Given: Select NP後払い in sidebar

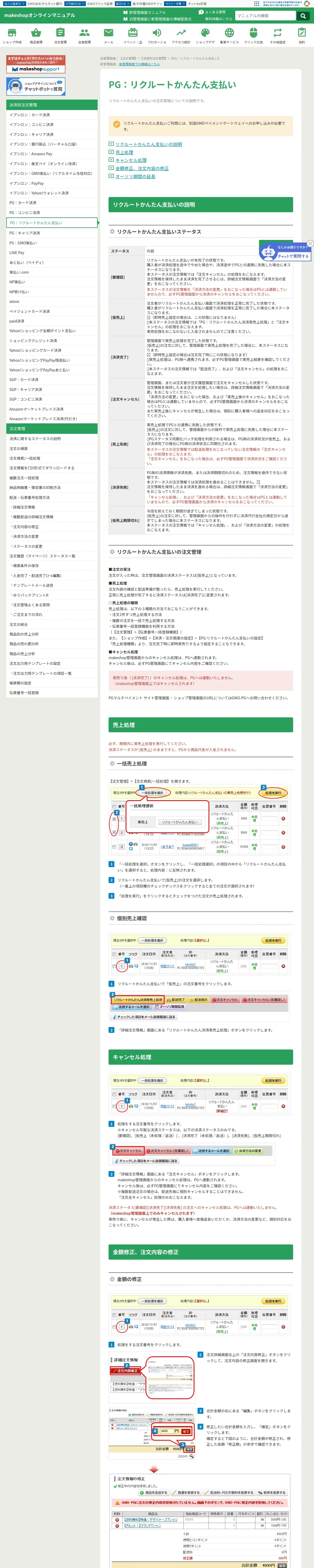Looking at the screenshot, I should tap(52, 282).
